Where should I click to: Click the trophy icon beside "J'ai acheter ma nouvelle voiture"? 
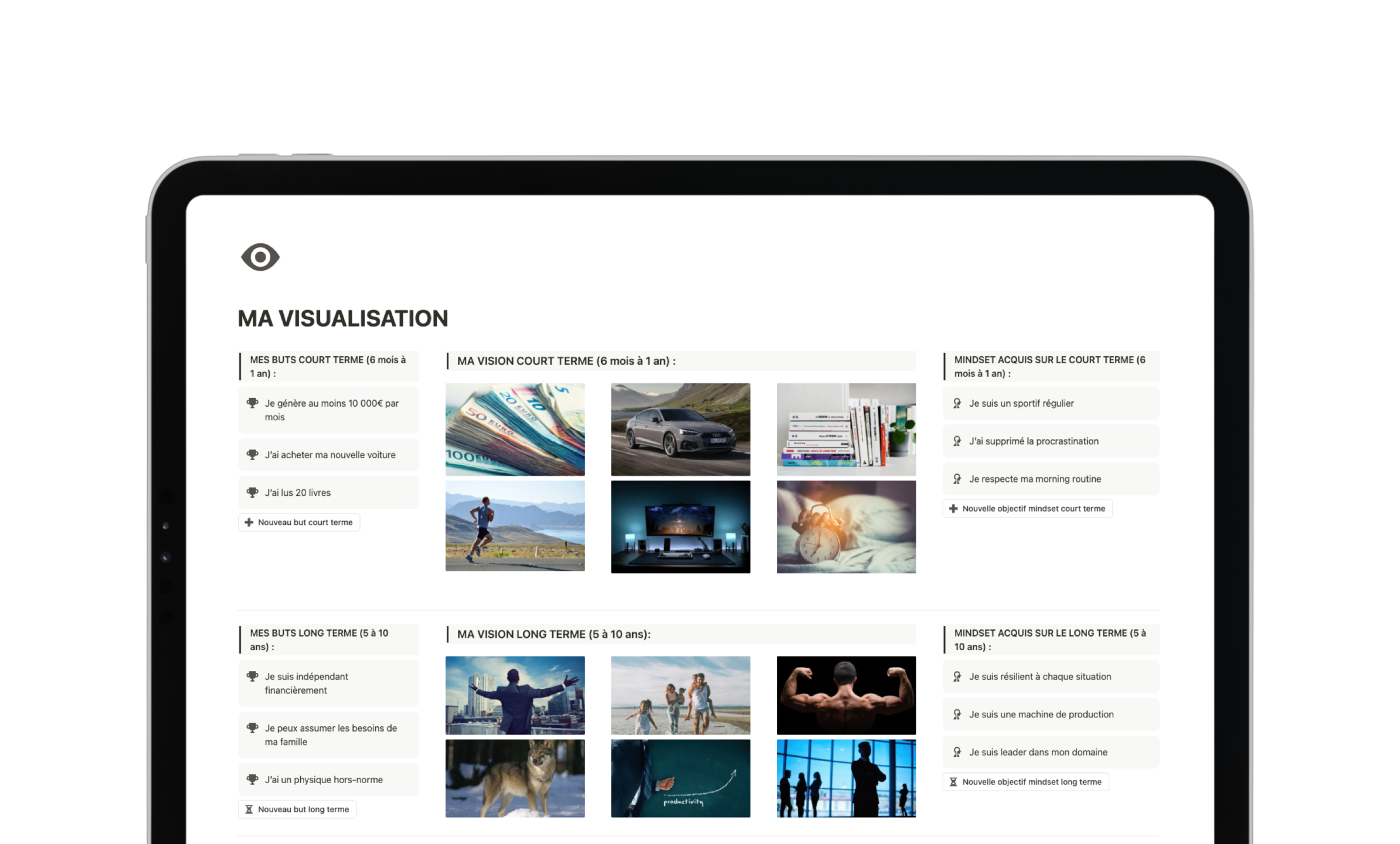[253, 454]
